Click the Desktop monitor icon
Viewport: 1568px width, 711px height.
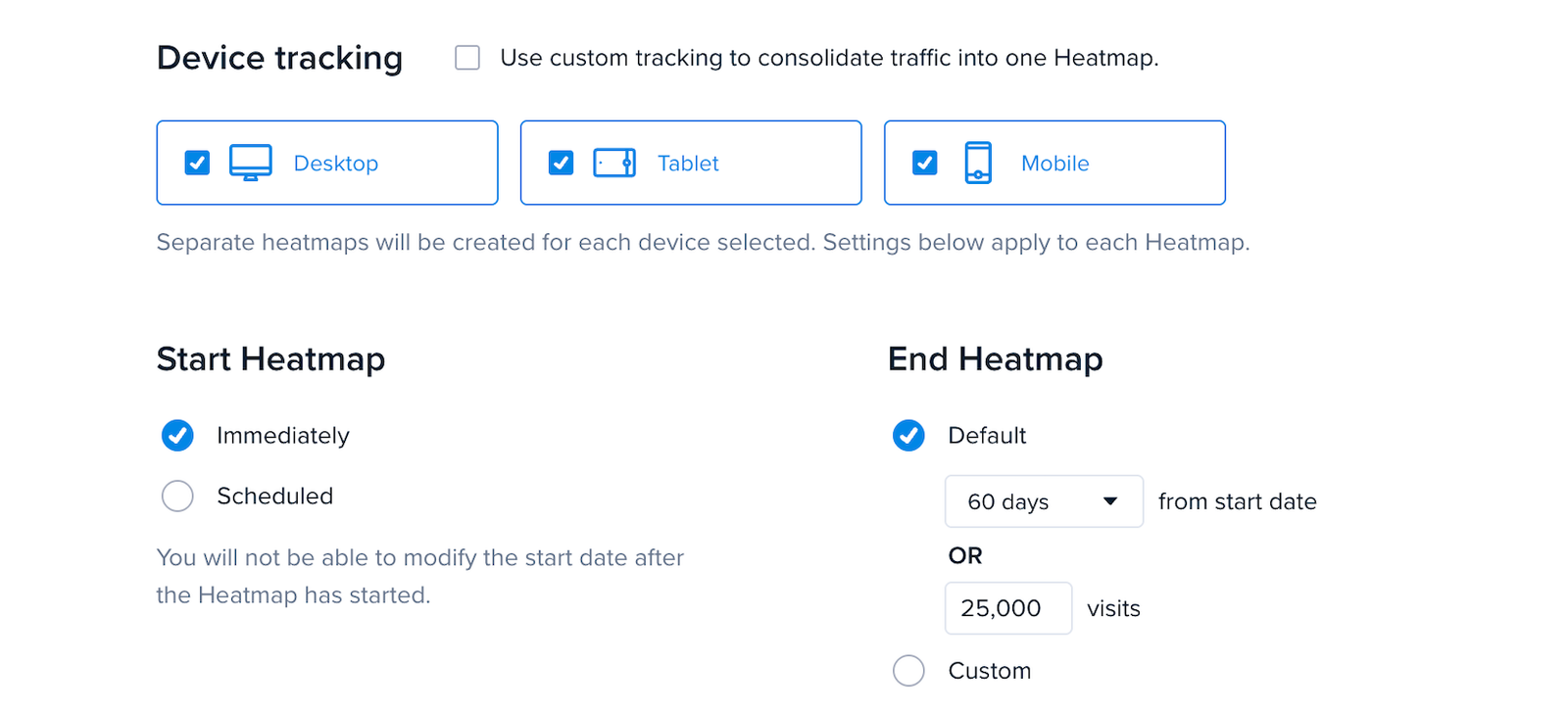[251, 163]
